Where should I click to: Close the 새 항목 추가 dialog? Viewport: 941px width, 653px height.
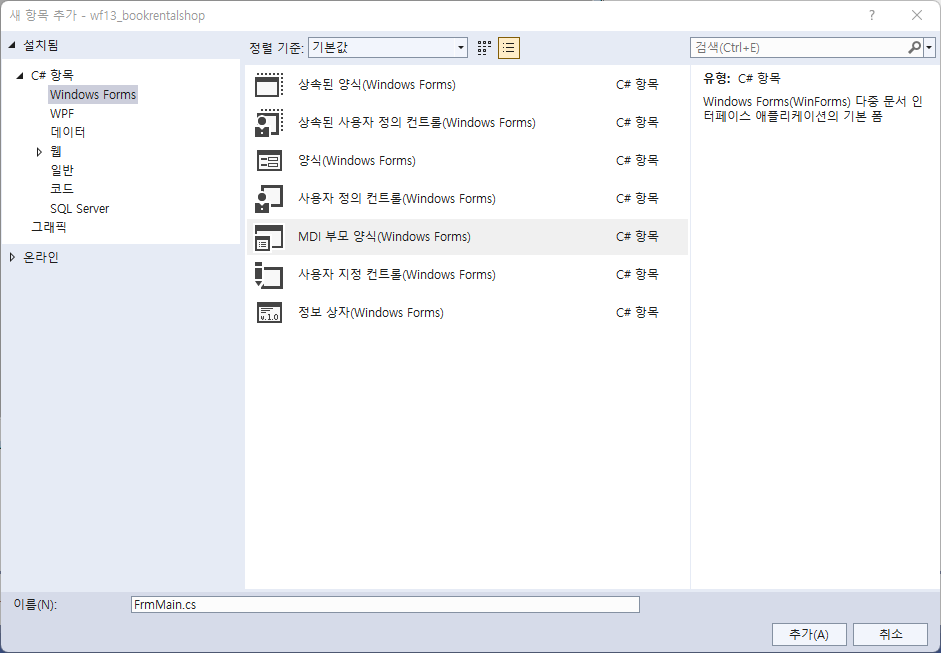(917, 16)
